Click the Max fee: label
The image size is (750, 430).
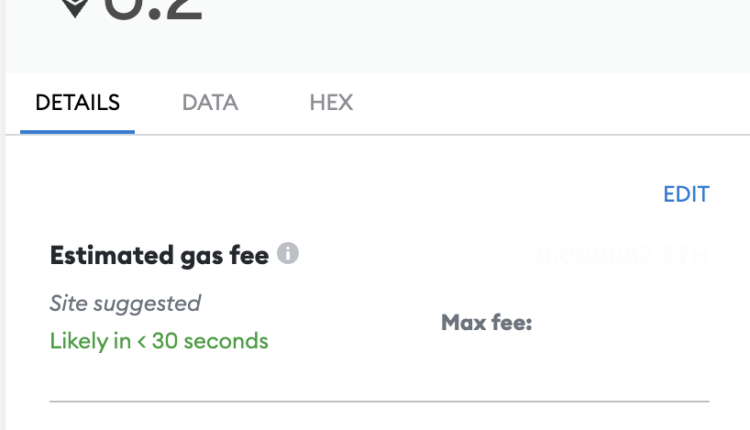pyautogui.click(x=486, y=323)
